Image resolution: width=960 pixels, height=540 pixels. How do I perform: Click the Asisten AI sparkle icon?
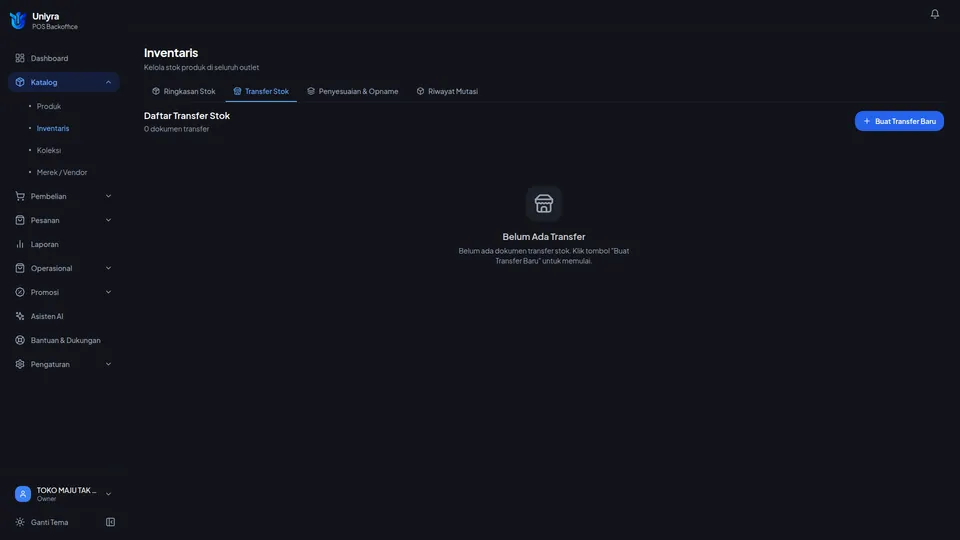(20, 317)
